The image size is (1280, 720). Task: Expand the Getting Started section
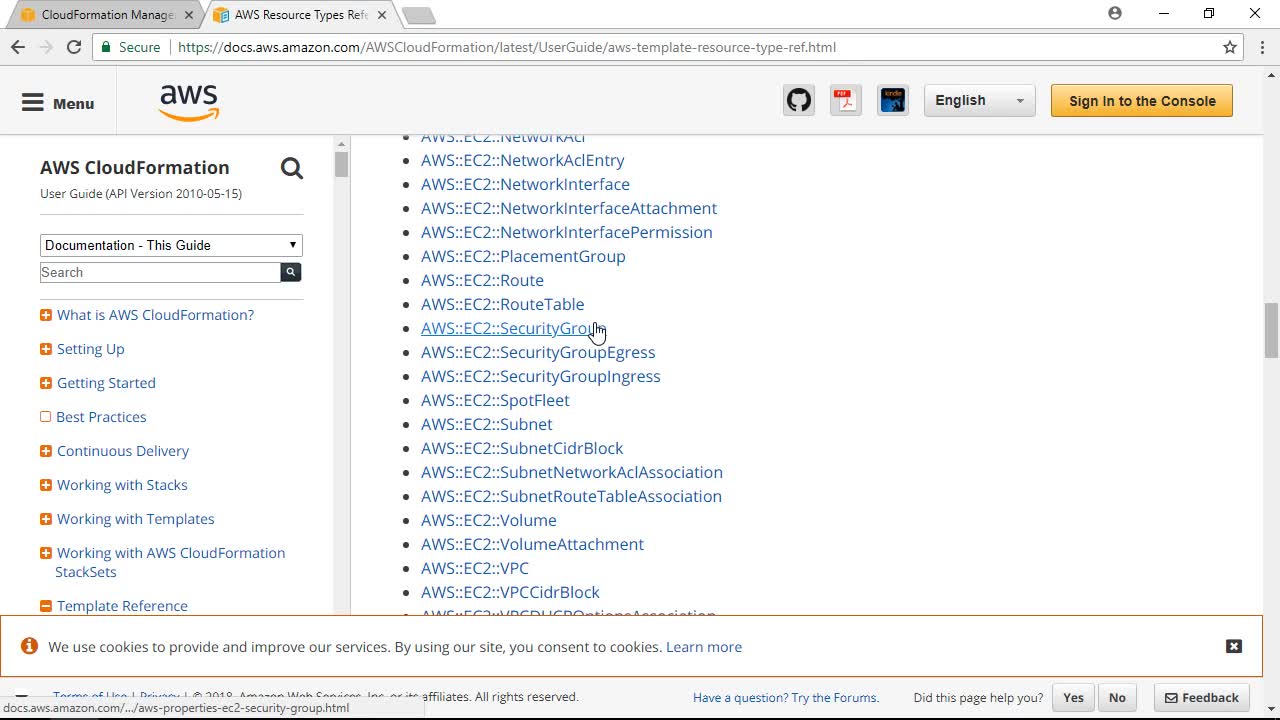click(46, 383)
